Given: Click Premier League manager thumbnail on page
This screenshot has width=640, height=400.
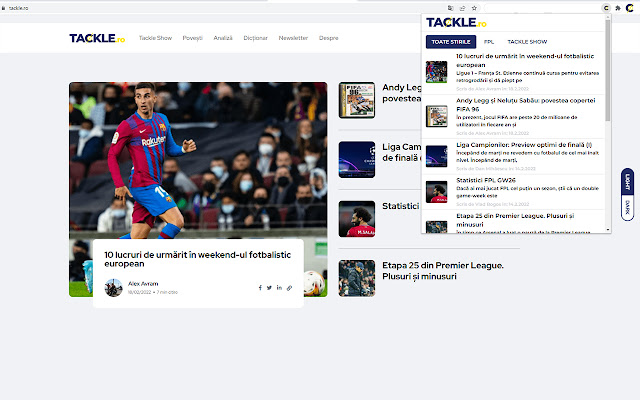Looking at the screenshot, I should (x=357, y=278).
